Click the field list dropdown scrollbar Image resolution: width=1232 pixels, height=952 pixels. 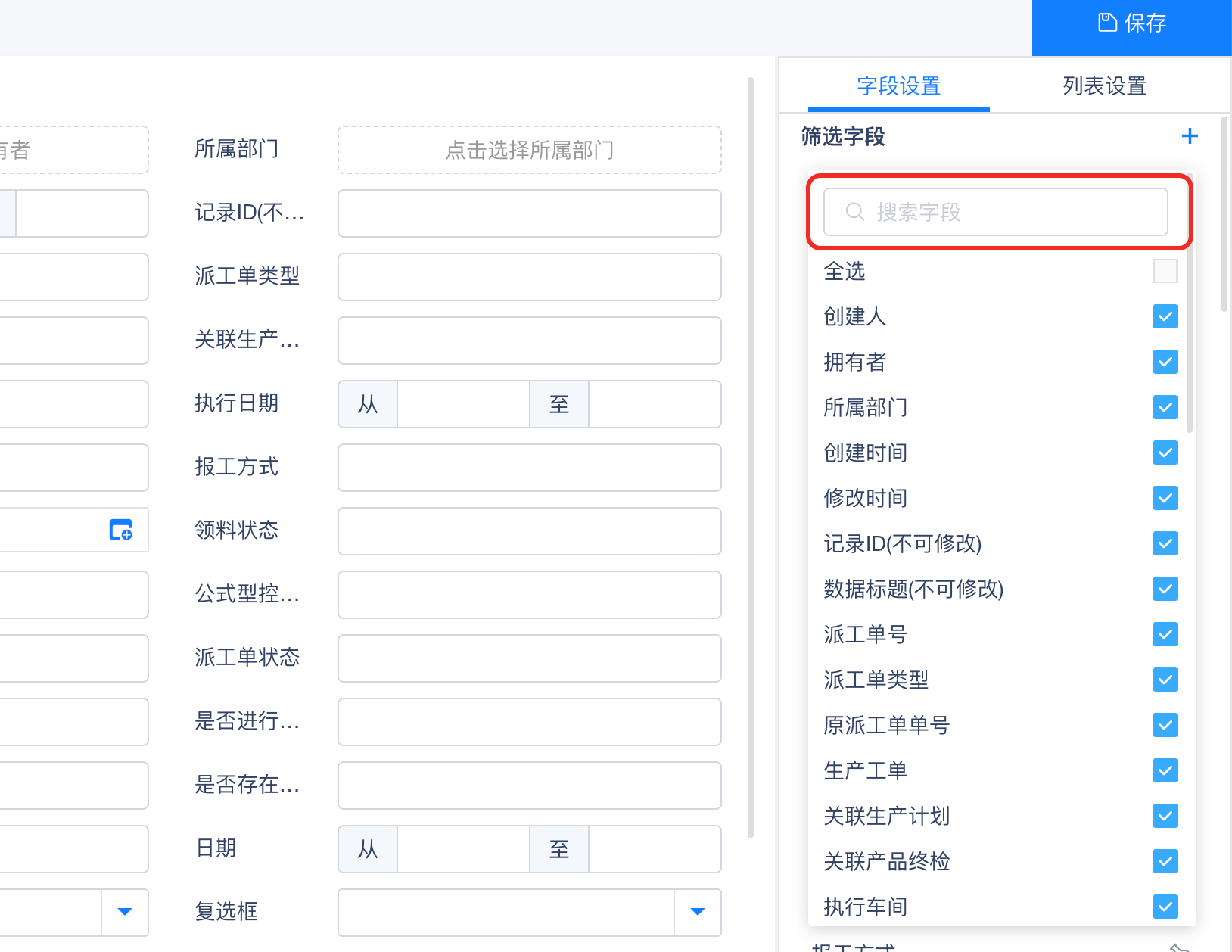coord(1190,303)
